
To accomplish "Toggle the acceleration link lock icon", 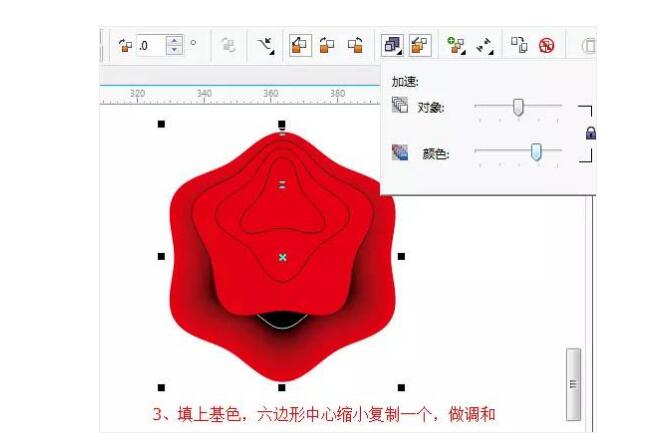I will tap(590, 133).
